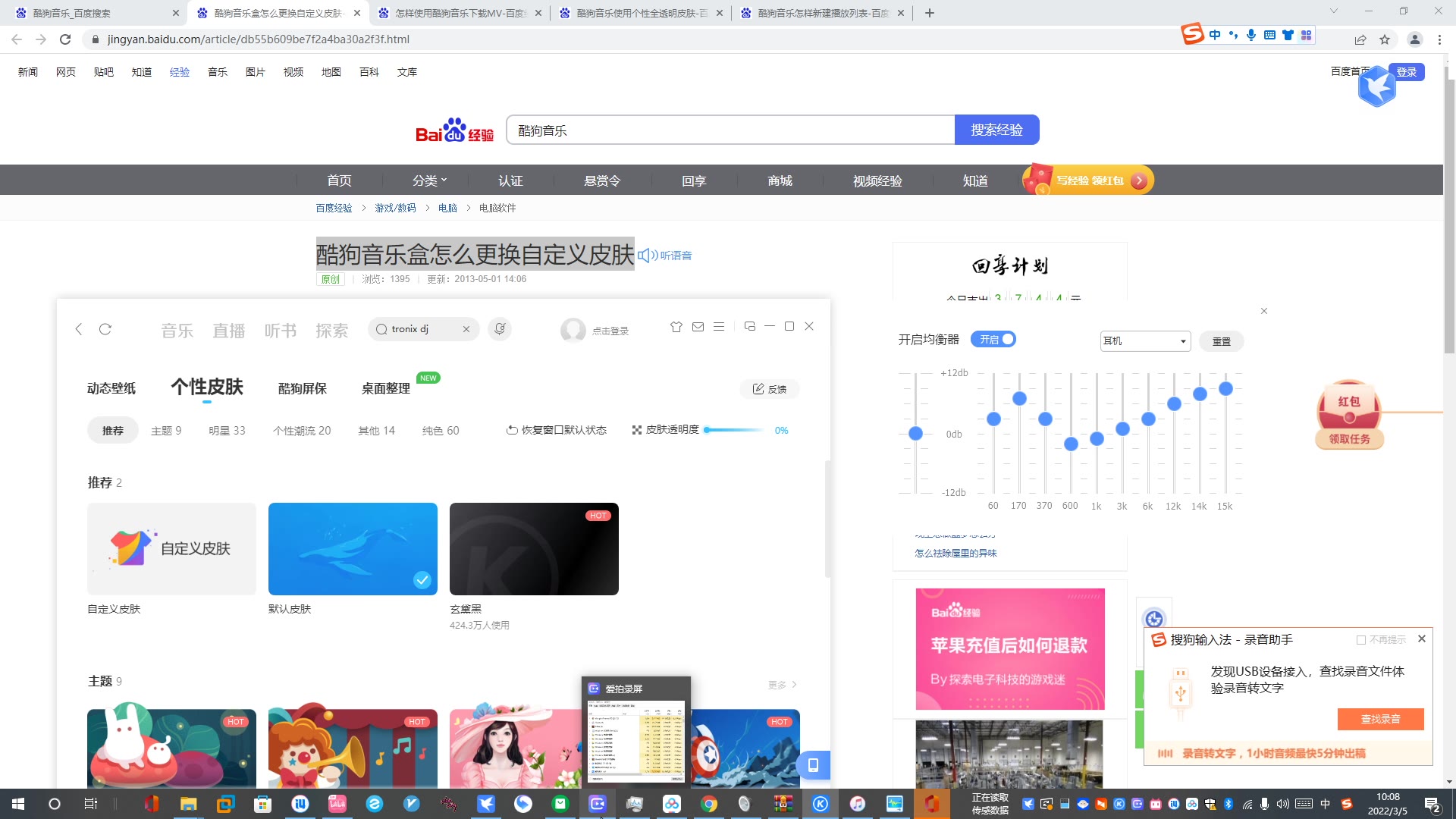Expand 更多 themes arrow
Image resolution: width=1456 pixels, height=819 pixels.
[783, 685]
